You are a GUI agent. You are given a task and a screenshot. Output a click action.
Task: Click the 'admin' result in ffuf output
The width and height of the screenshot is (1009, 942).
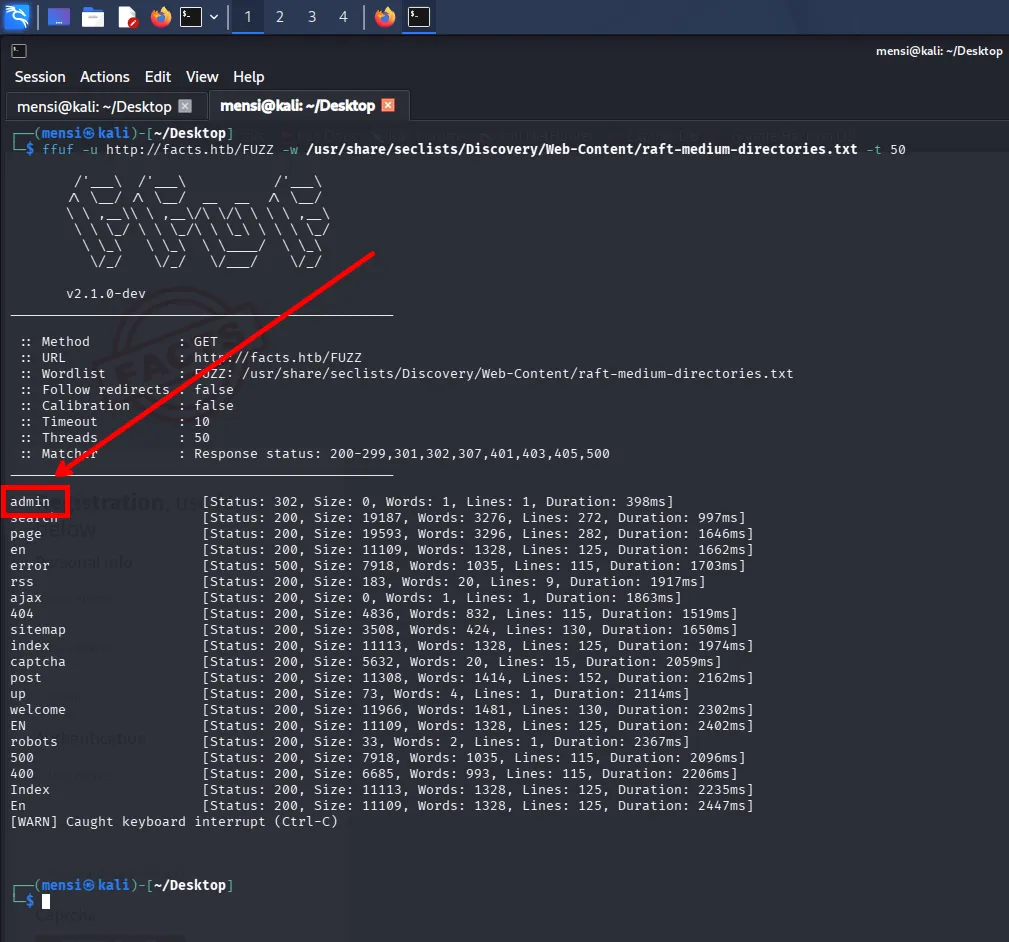coord(30,502)
